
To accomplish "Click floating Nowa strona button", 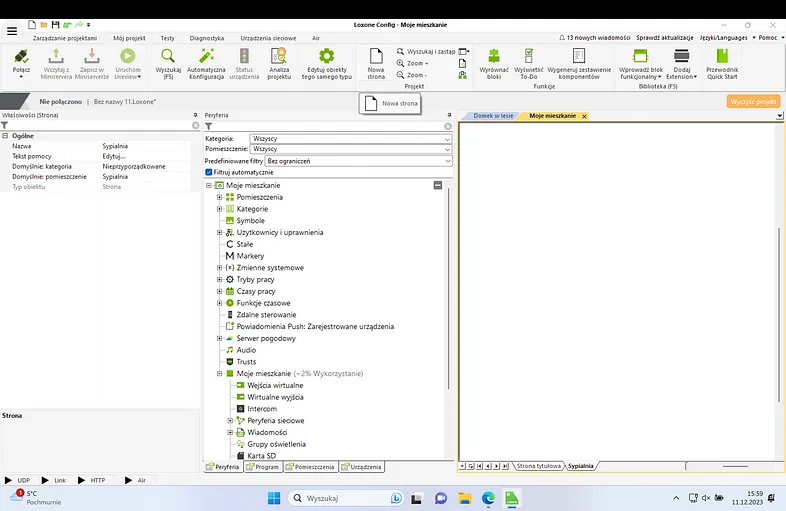I will [x=390, y=103].
